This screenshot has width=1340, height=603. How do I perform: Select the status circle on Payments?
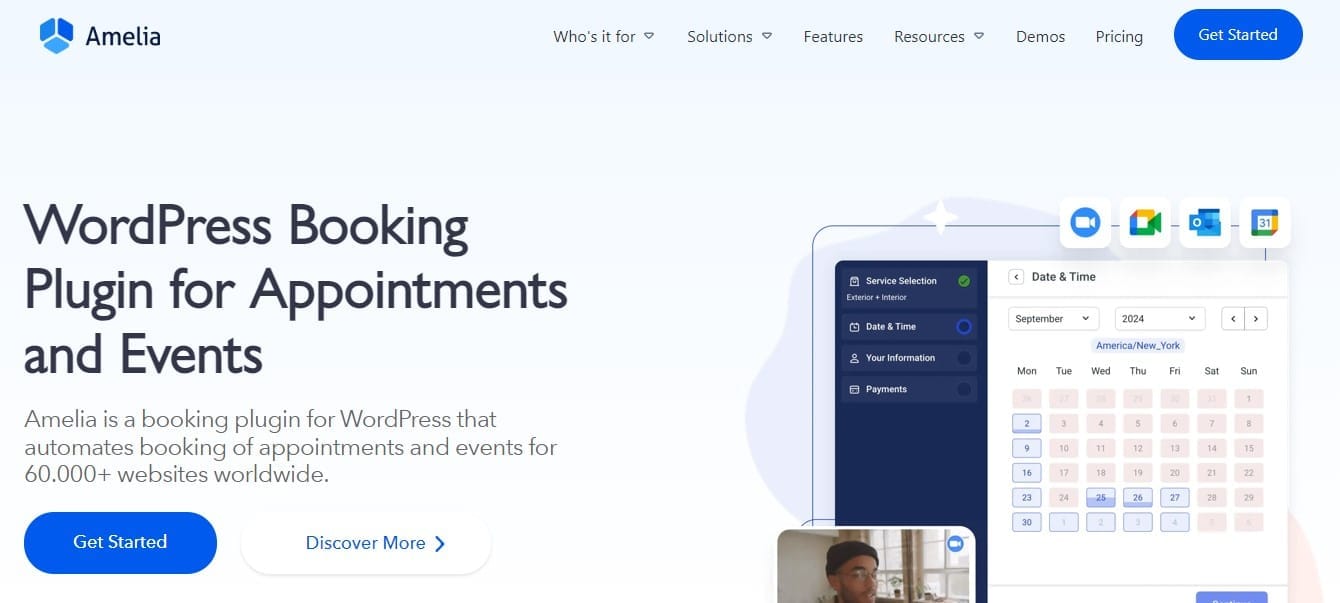pos(964,389)
